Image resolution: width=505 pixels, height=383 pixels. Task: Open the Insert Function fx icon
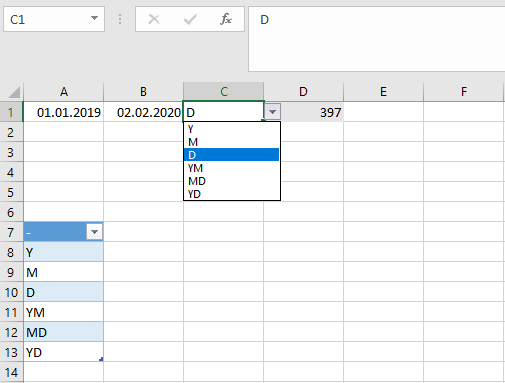tap(226, 19)
